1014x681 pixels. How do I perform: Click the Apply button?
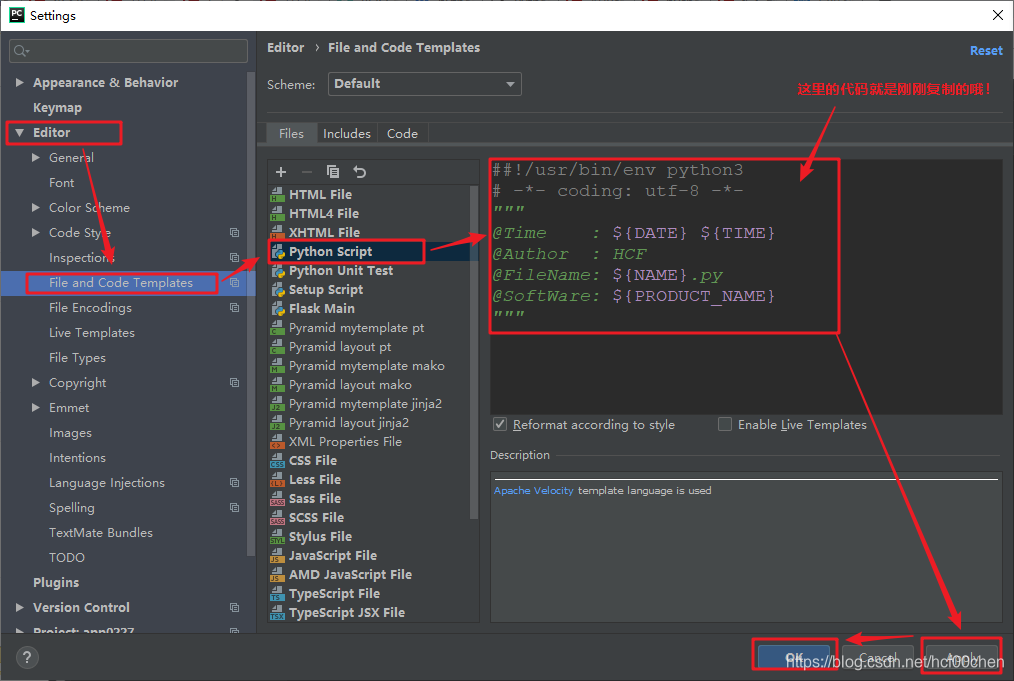coord(962,658)
